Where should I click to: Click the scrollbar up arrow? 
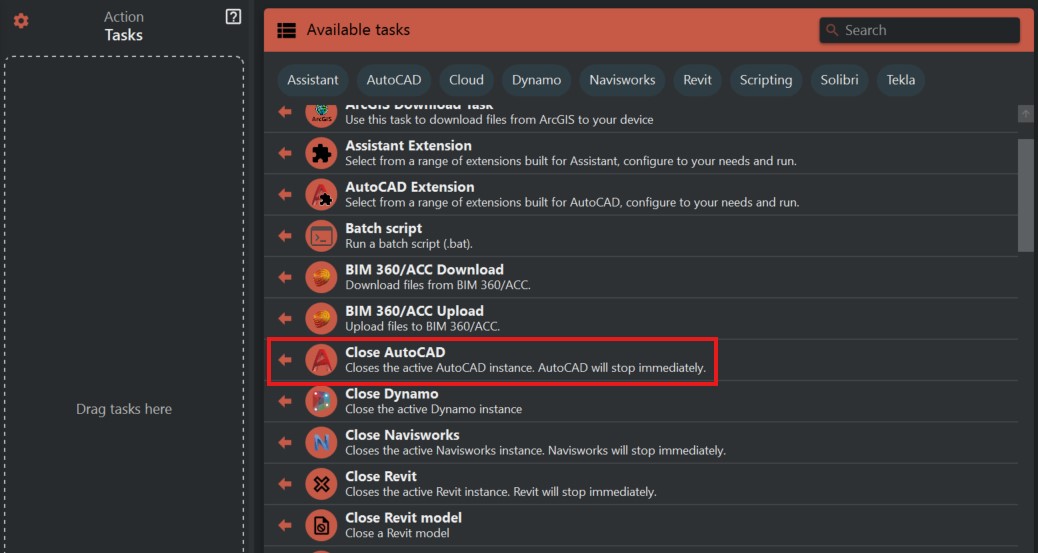click(x=1025, y=114)
